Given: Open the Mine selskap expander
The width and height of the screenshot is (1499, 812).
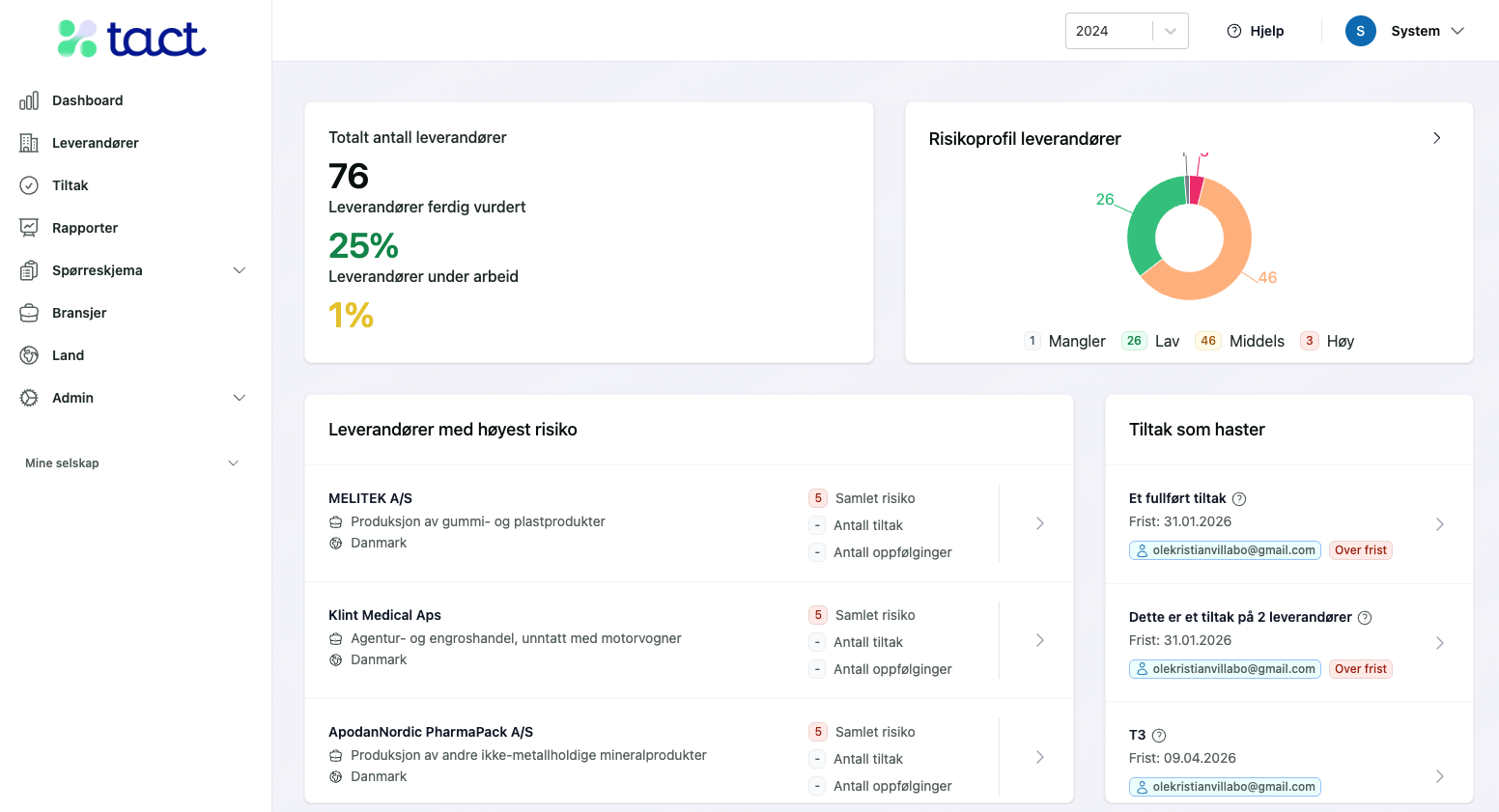Looking at the screenshot, I should 233,462.
